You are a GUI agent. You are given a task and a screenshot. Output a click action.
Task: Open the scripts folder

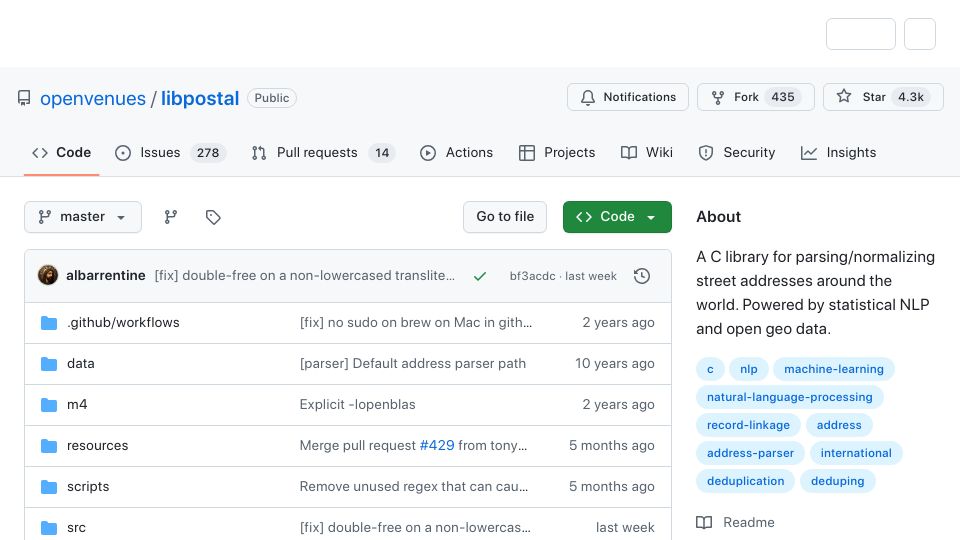coord(88,487)
